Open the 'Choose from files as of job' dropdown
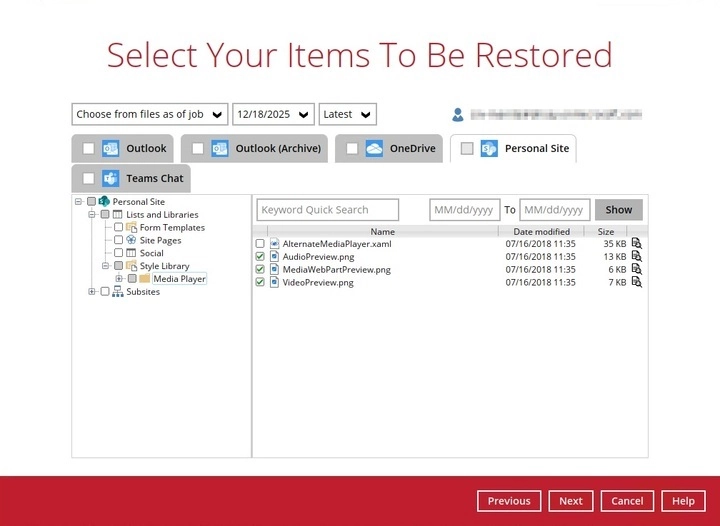Image resolution: width=720 pixels, height=526 pixels. [x=149, y=114]
